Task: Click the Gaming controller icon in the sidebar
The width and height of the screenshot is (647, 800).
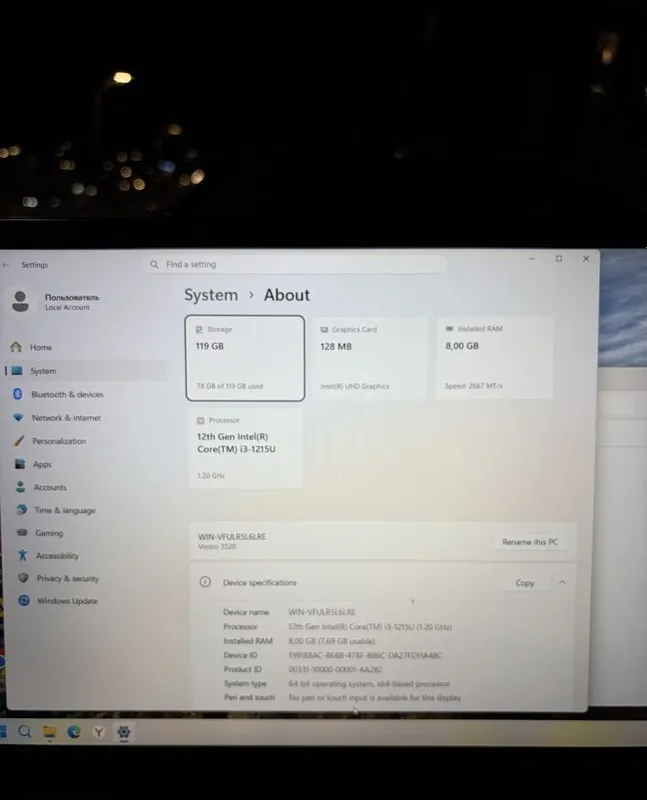Action: pos(22,532)
